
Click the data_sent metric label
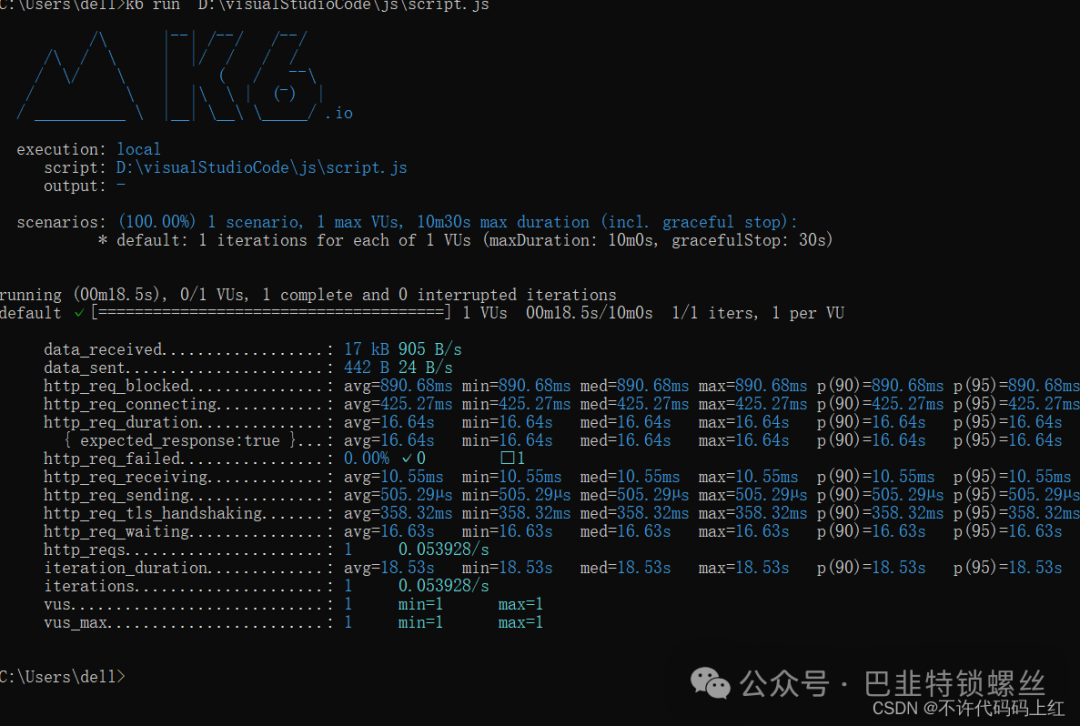84,368
